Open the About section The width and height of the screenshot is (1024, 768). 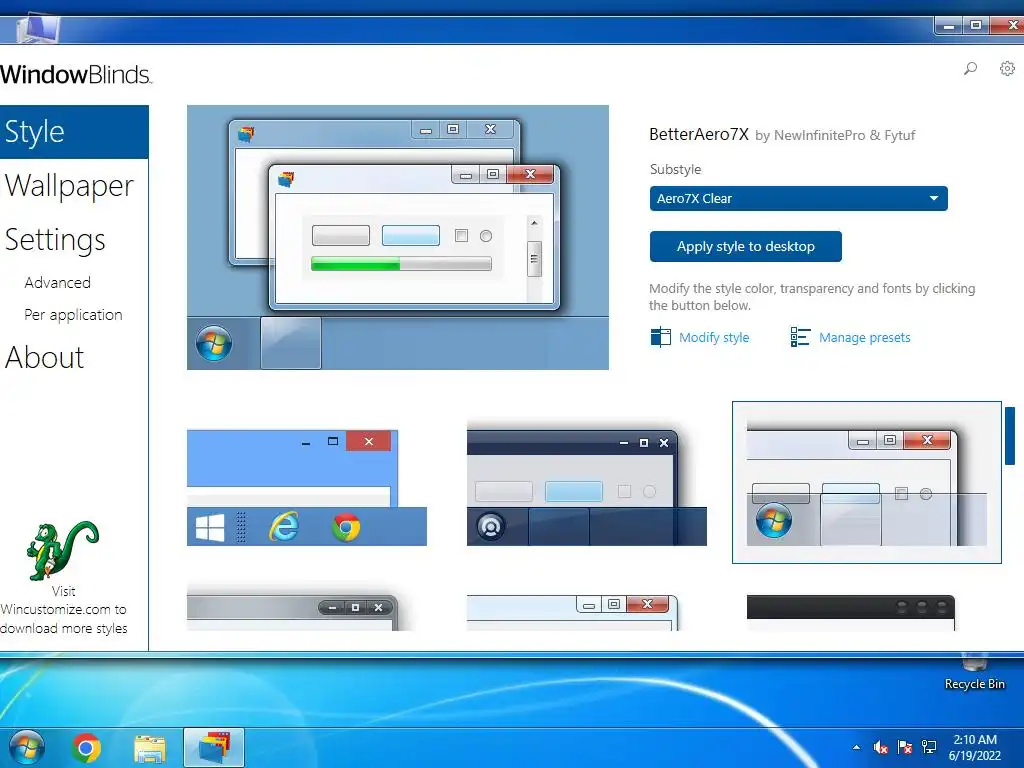(44, 358)
